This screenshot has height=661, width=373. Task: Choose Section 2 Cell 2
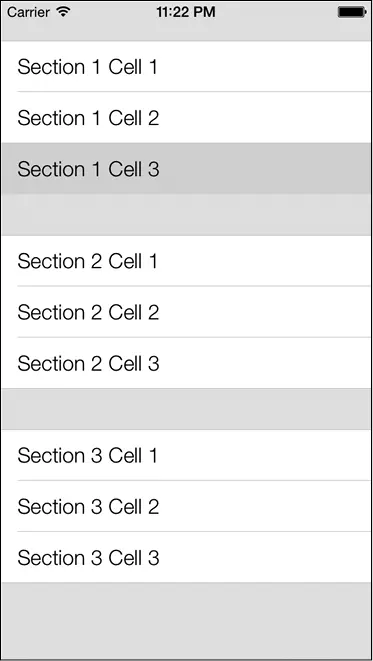[x=186, y=312]
